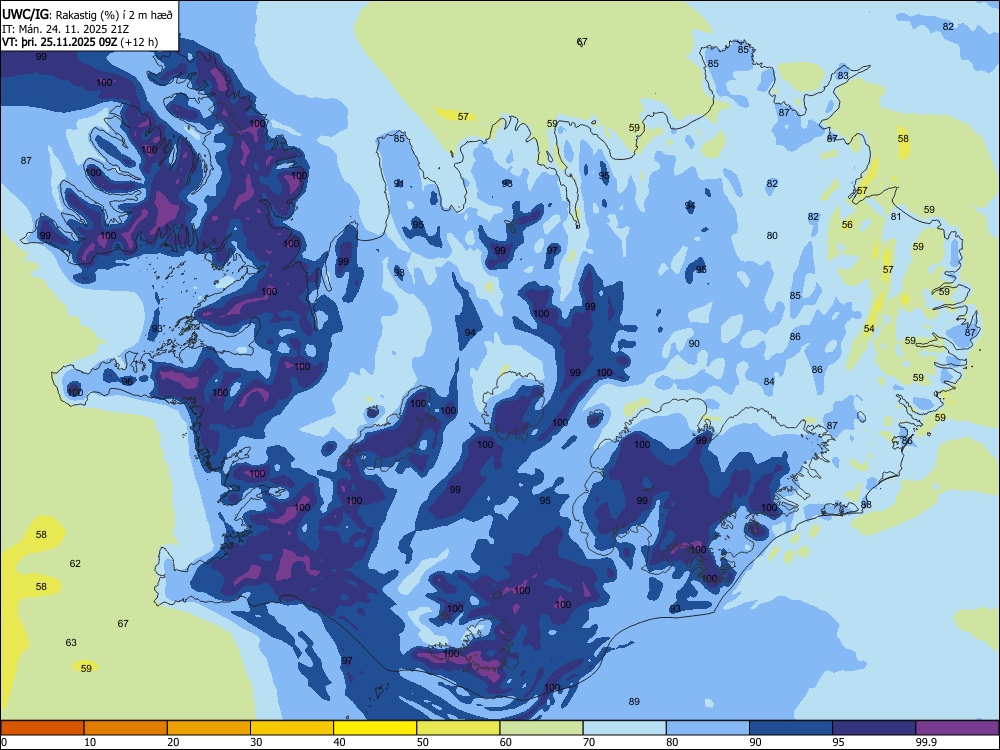Select the 20–30 amber legend swatch
The width and height of the screenshot is (1000, 750).
pos(209,728)
